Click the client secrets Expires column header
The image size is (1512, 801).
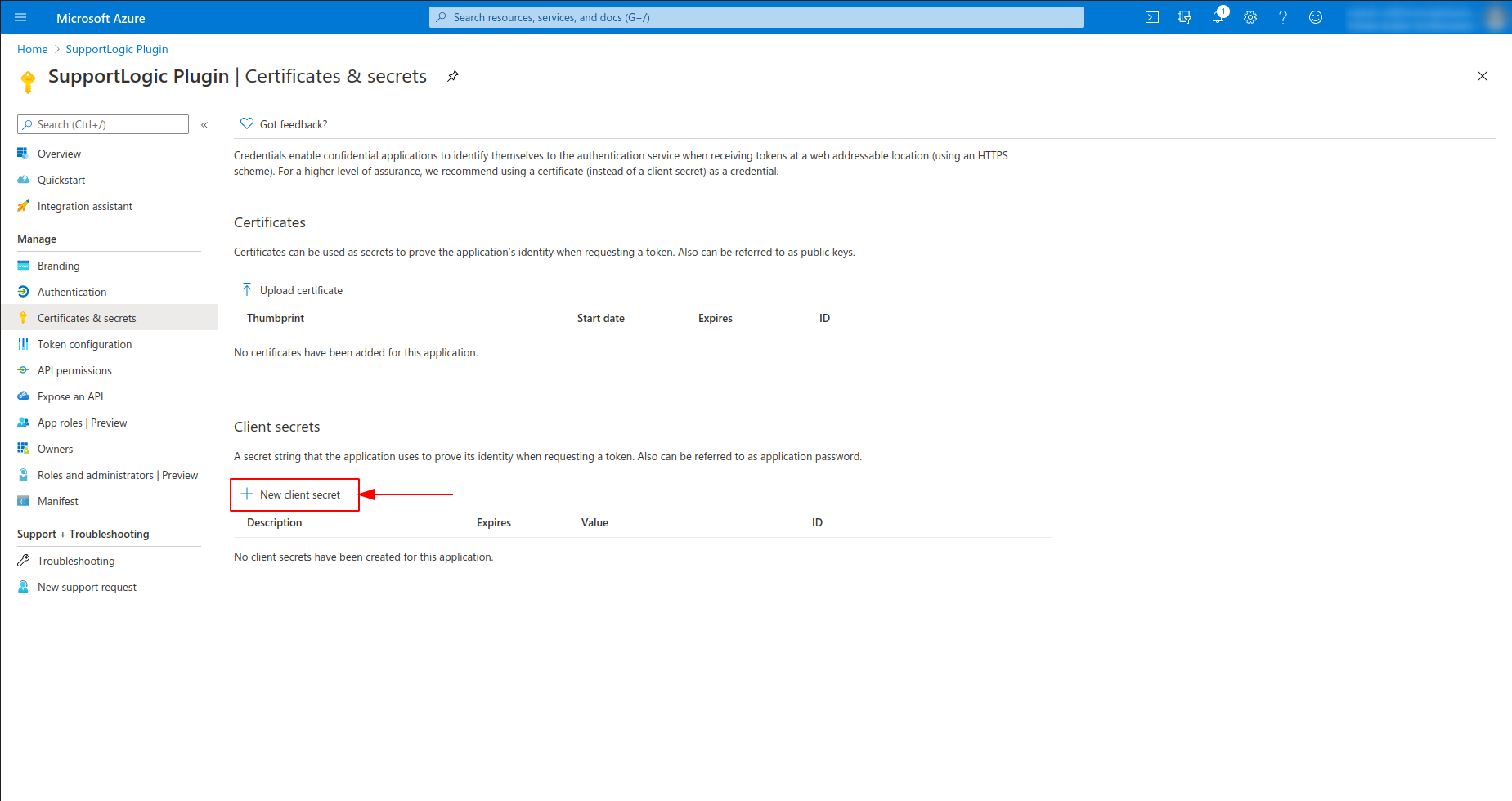[x=494, y=522]
